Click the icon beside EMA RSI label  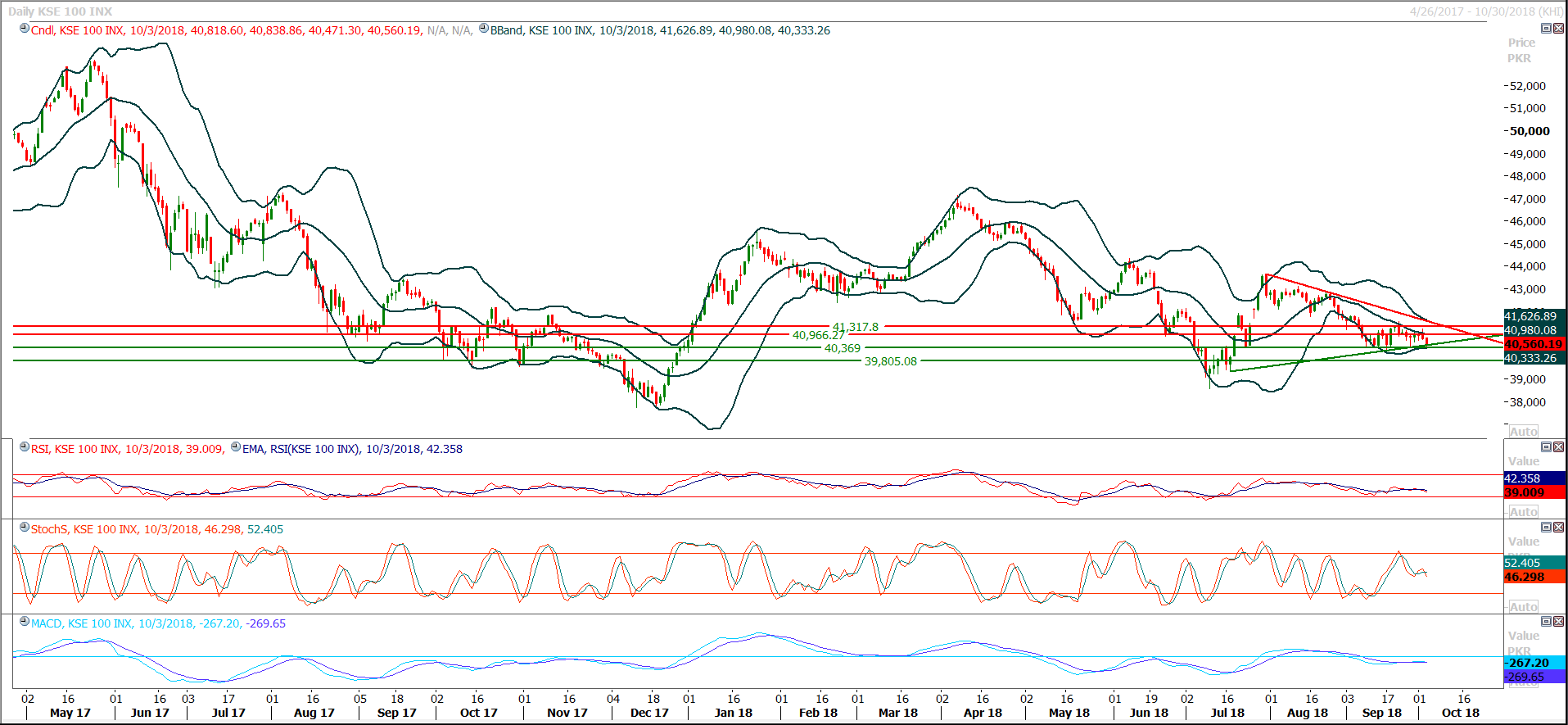click(x=236, y=447)
